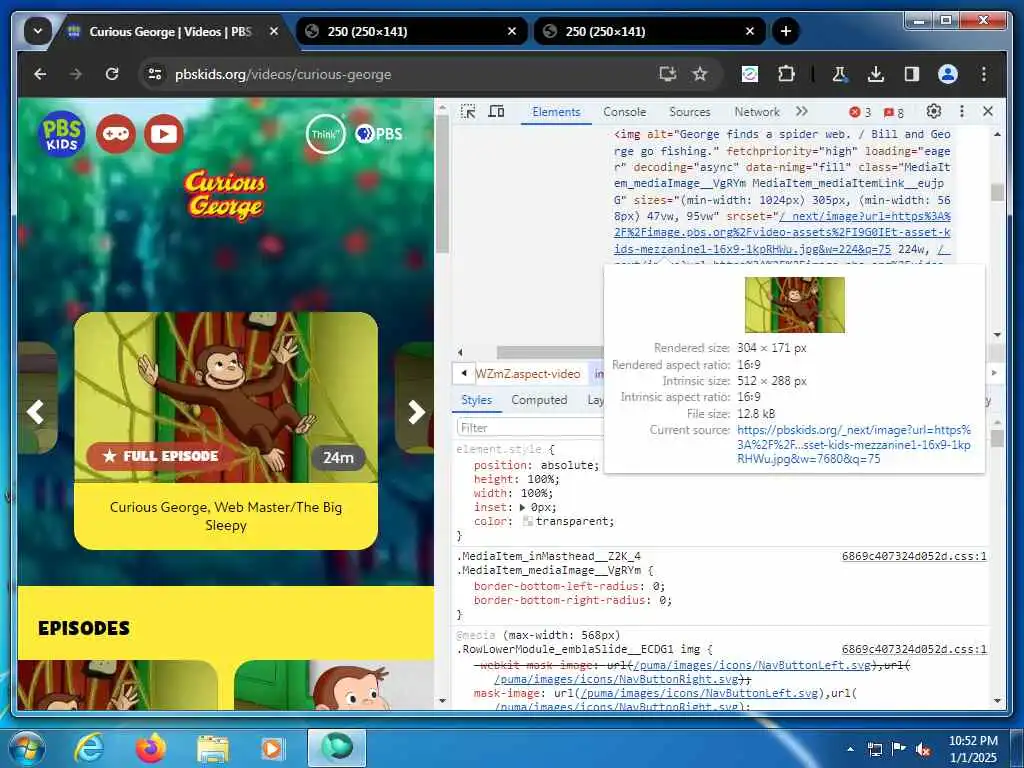
Task: Play Web Master/The Big Sleepy thumbnail
Action: [226, 397]
